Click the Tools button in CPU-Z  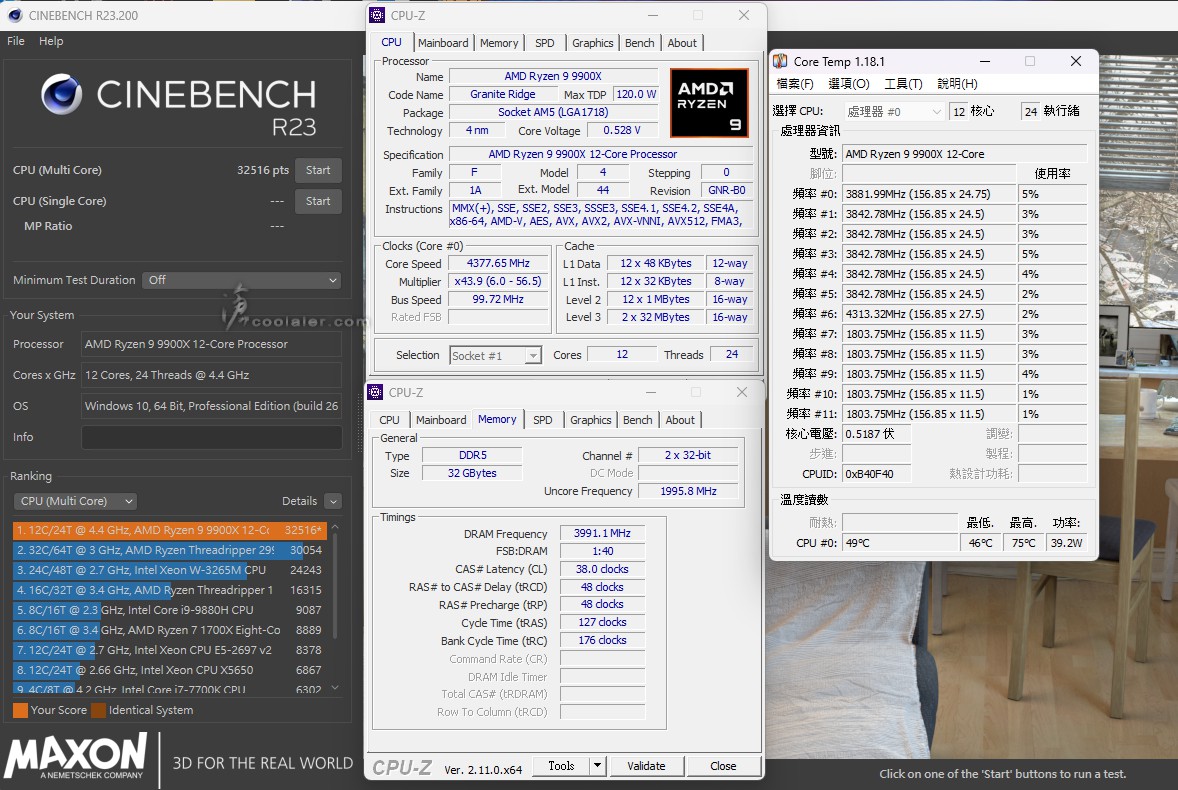pos(561,766)
